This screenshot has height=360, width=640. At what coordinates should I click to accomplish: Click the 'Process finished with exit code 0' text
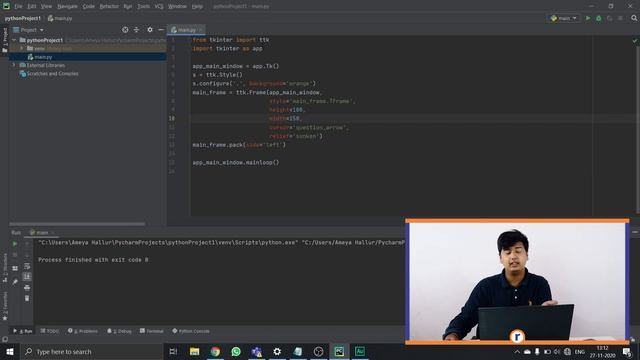[x=93, y=260]
